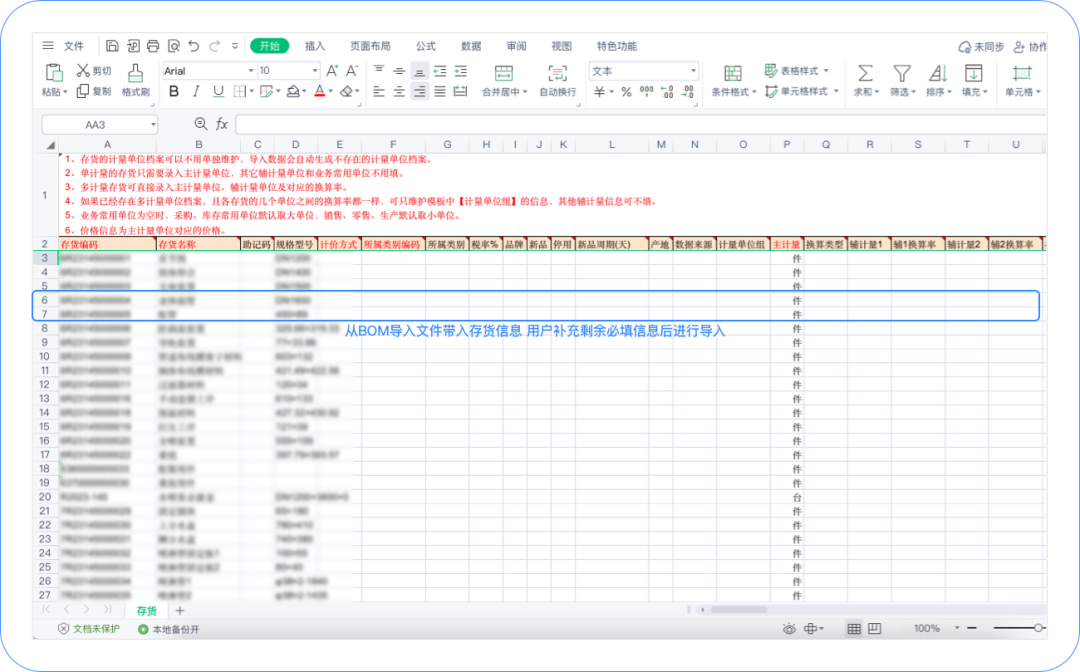Open the Formulas (公式) ribbon tab

point(426,46)
